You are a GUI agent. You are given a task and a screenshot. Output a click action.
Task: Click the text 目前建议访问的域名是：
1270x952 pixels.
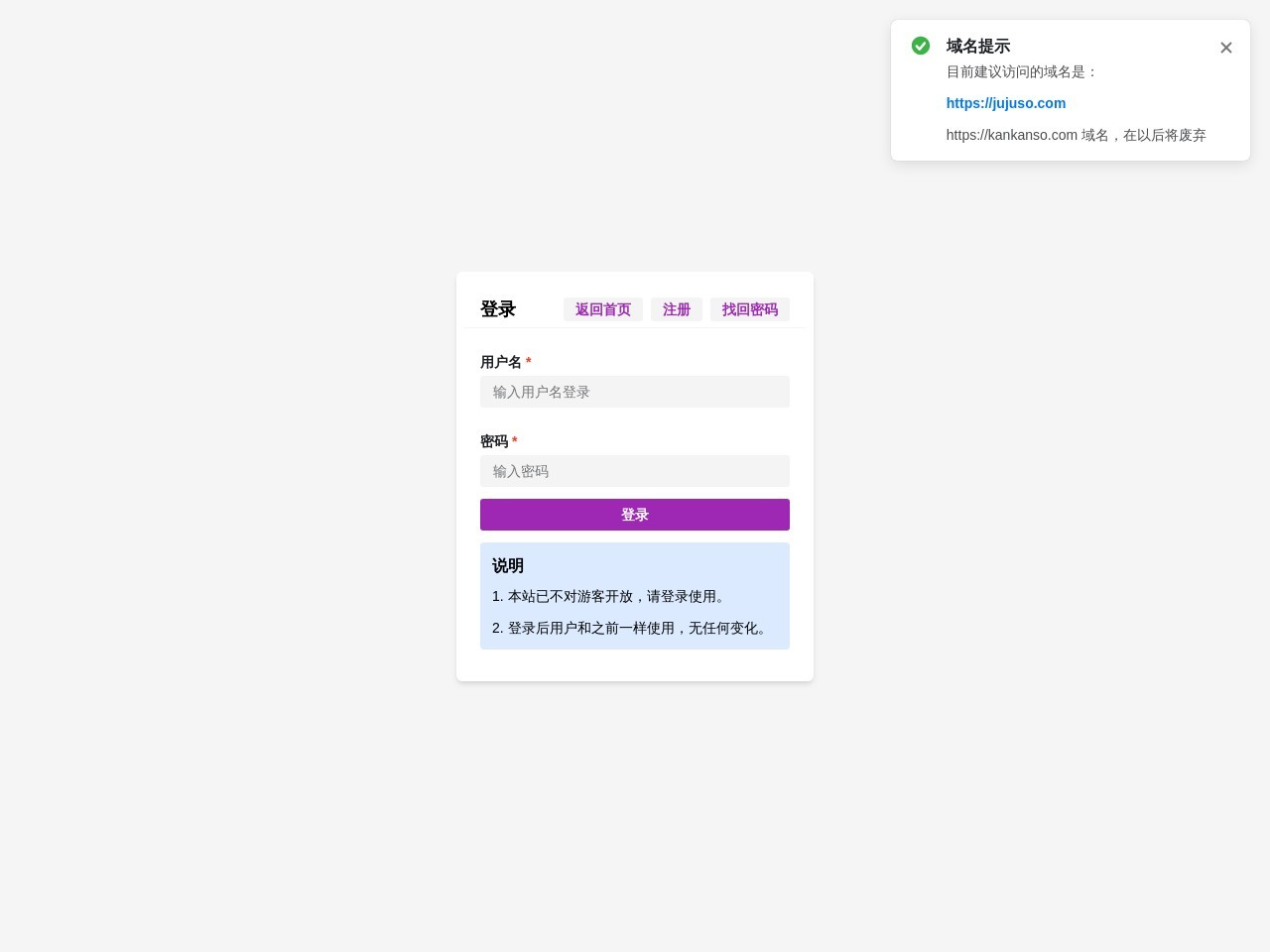tap(1023, 71)
